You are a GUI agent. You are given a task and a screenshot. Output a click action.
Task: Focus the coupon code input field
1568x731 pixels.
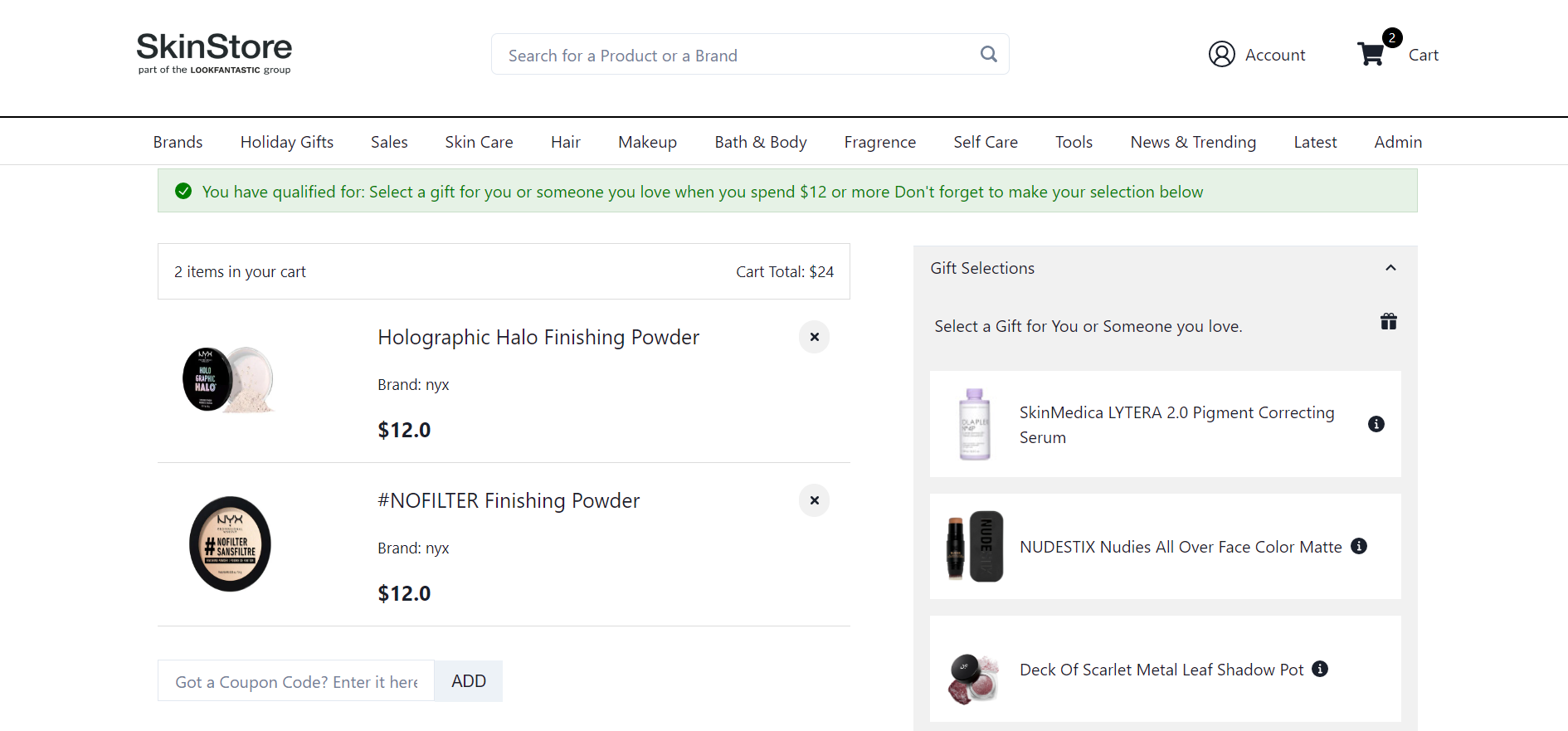[x=296, y=681]
